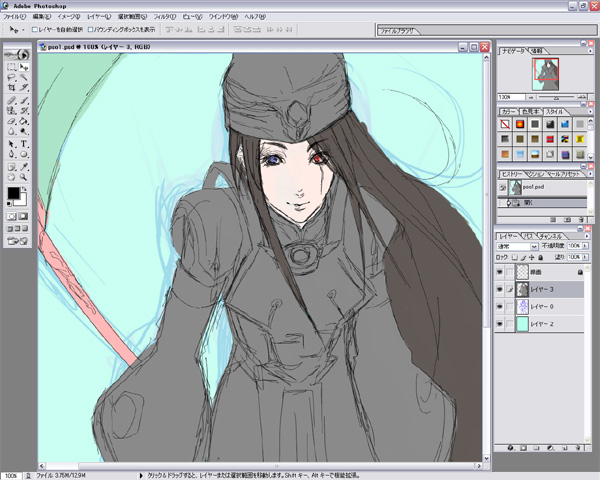
Task: Open the layer blend mode dropdown
Action: click(517, 246)
